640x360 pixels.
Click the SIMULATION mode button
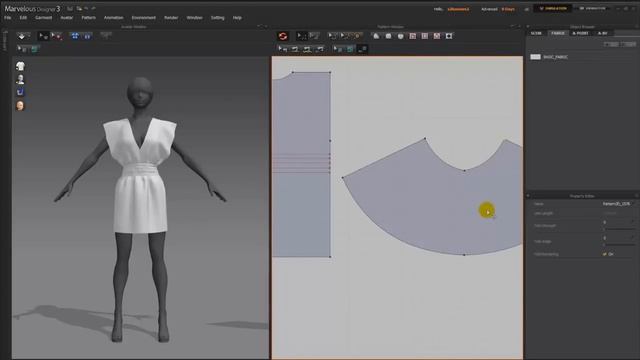[x=553, y=8]
